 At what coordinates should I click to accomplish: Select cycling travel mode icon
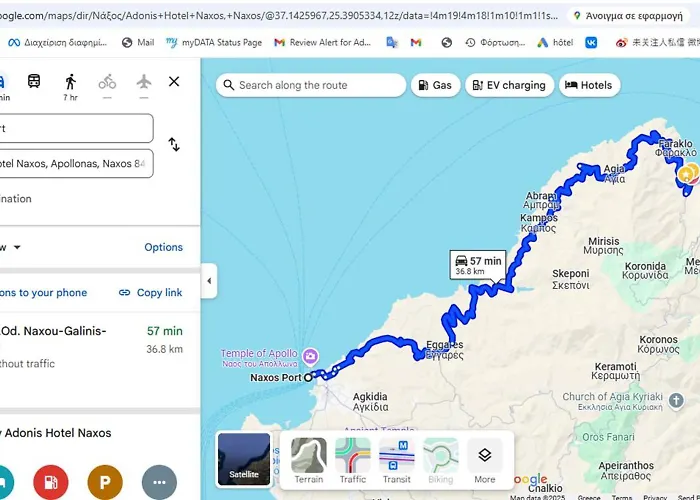pos(107,82)
